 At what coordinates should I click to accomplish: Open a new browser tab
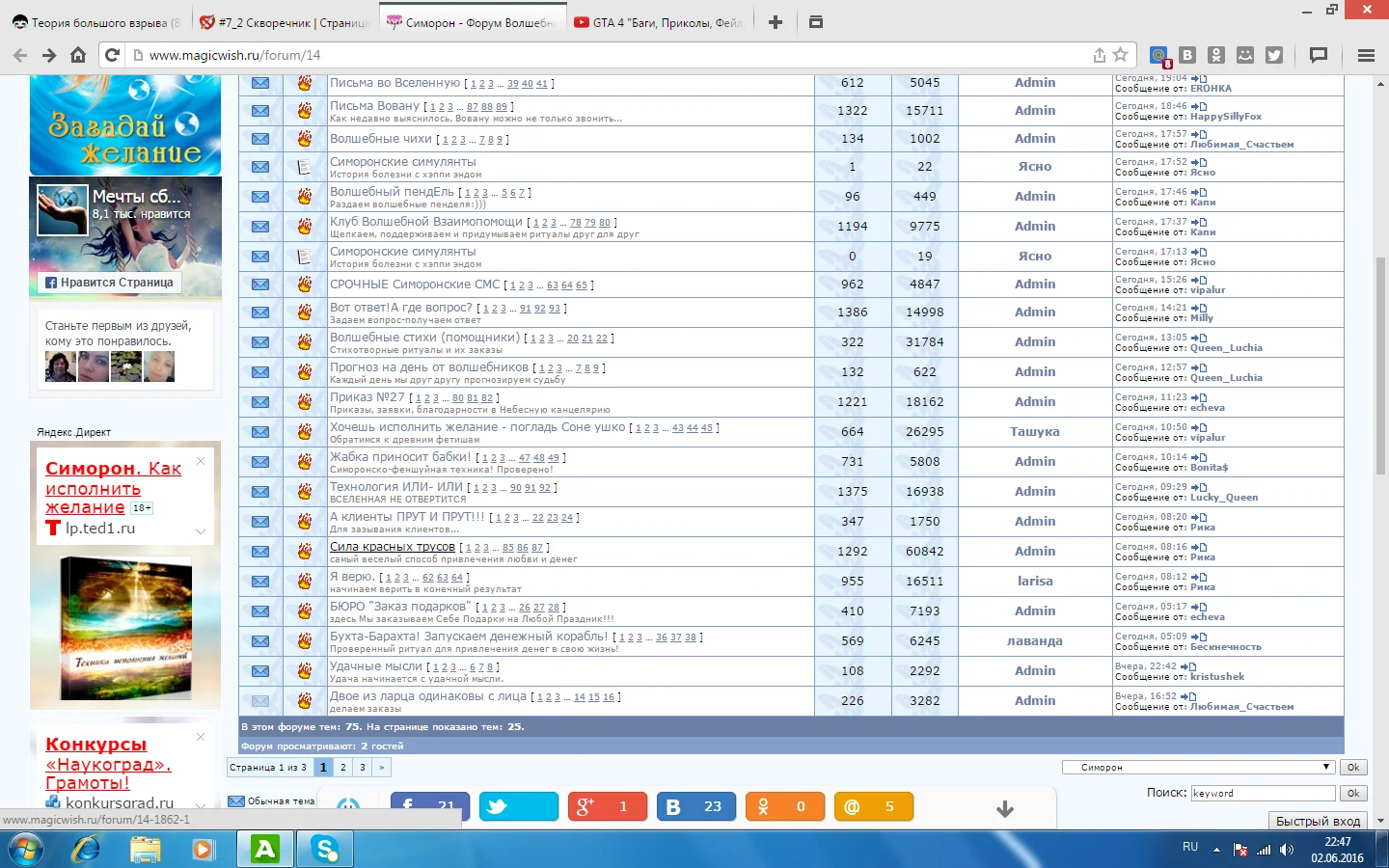[776, 21]
